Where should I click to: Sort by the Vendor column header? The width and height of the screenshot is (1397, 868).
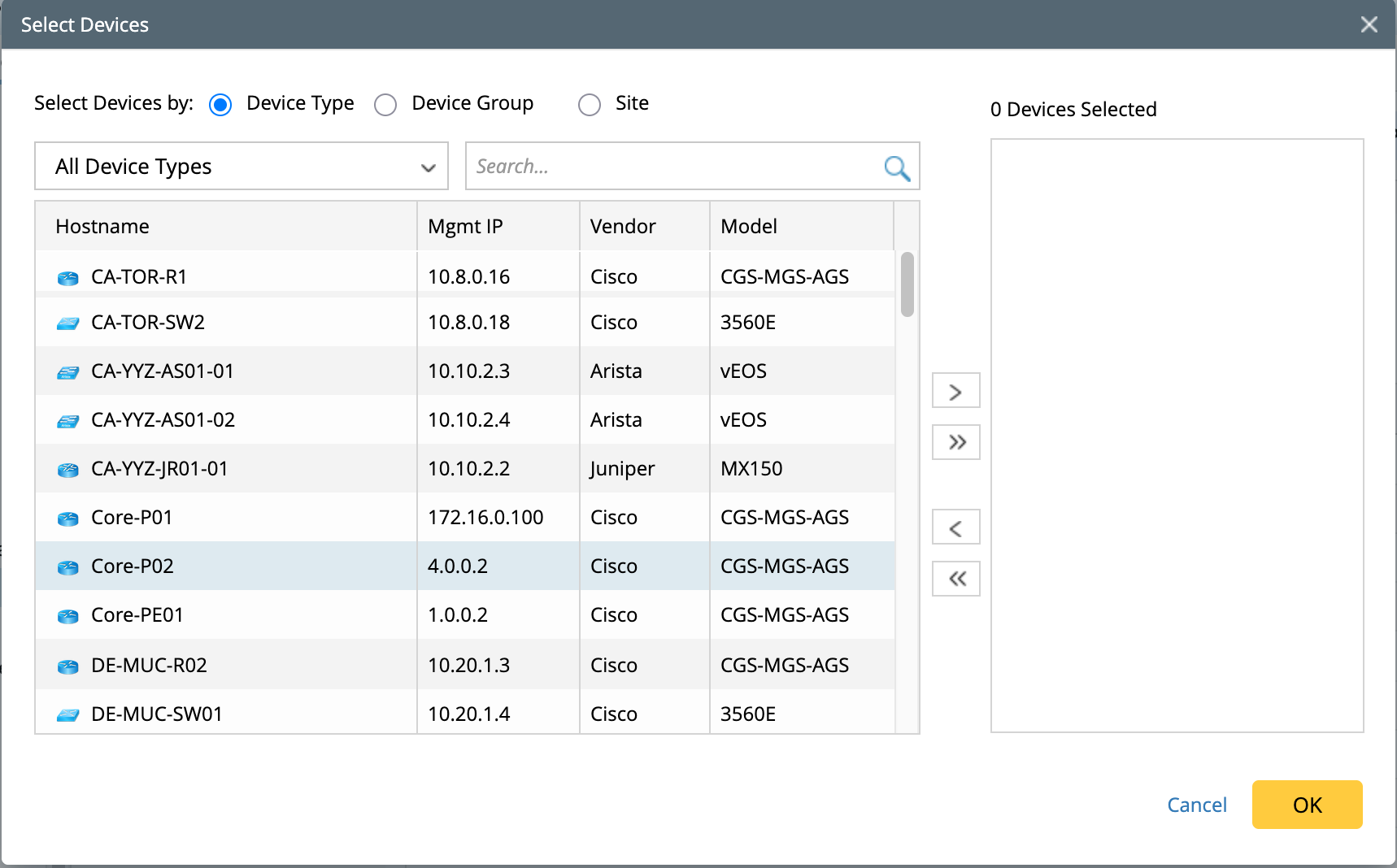pyautogui.click(x=623, y=227)
